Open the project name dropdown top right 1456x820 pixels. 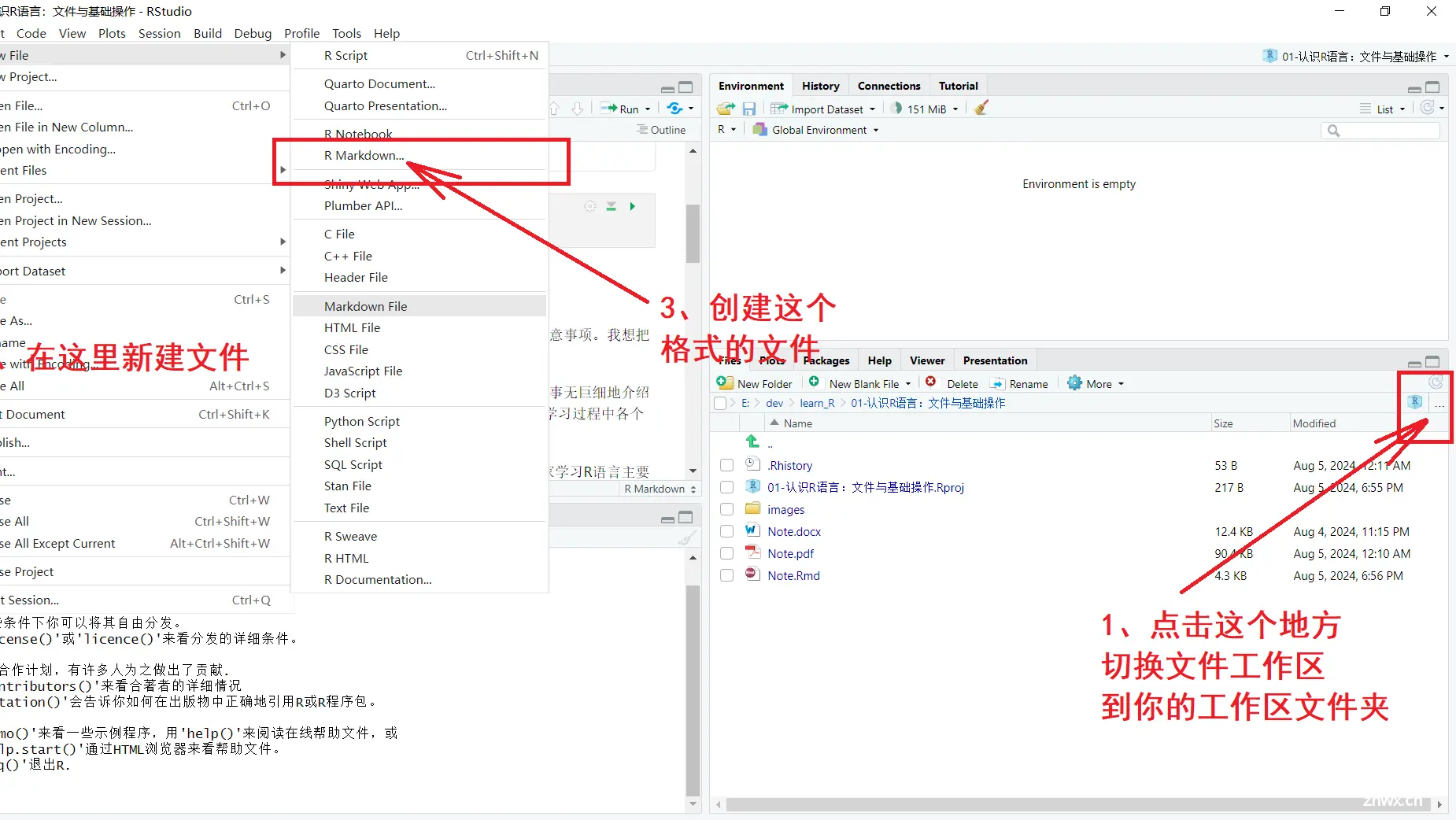click(x=1447, y=57)
